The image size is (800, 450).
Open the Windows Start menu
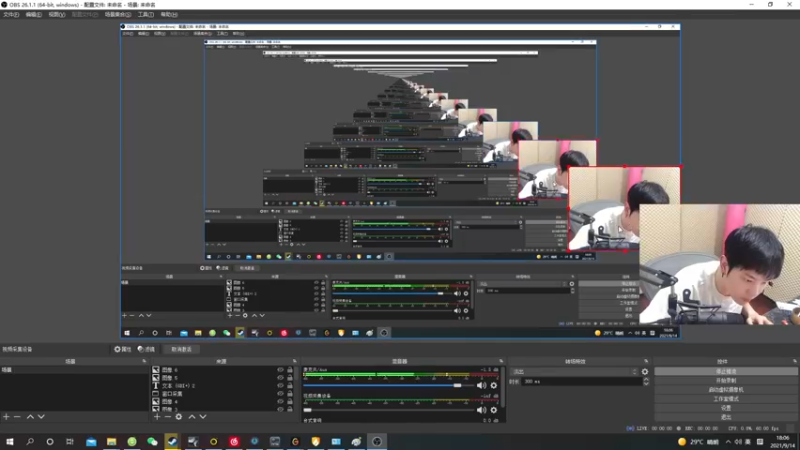click(10, 442)
